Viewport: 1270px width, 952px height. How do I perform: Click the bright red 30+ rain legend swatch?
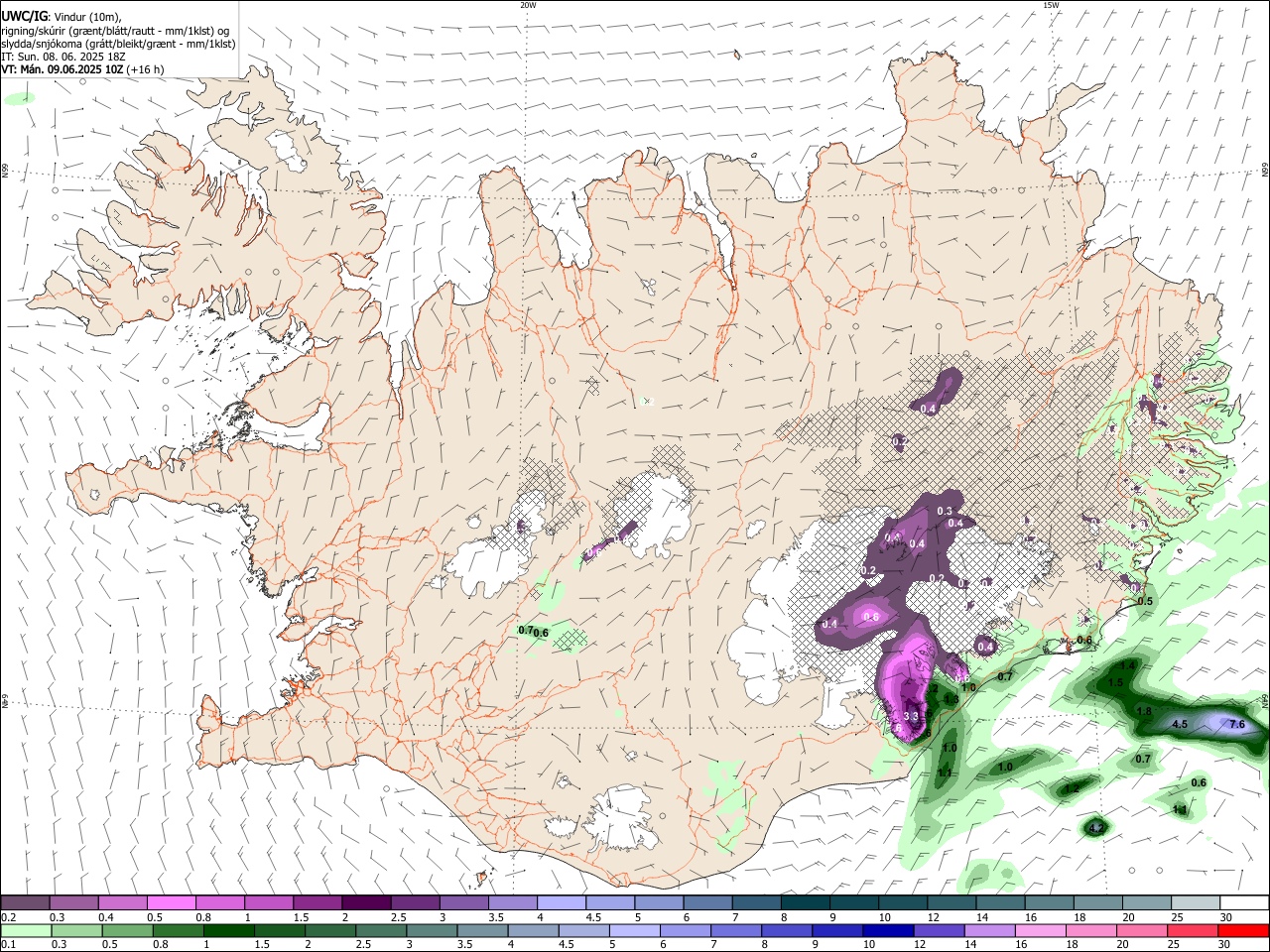click(x=1242, y=931)
